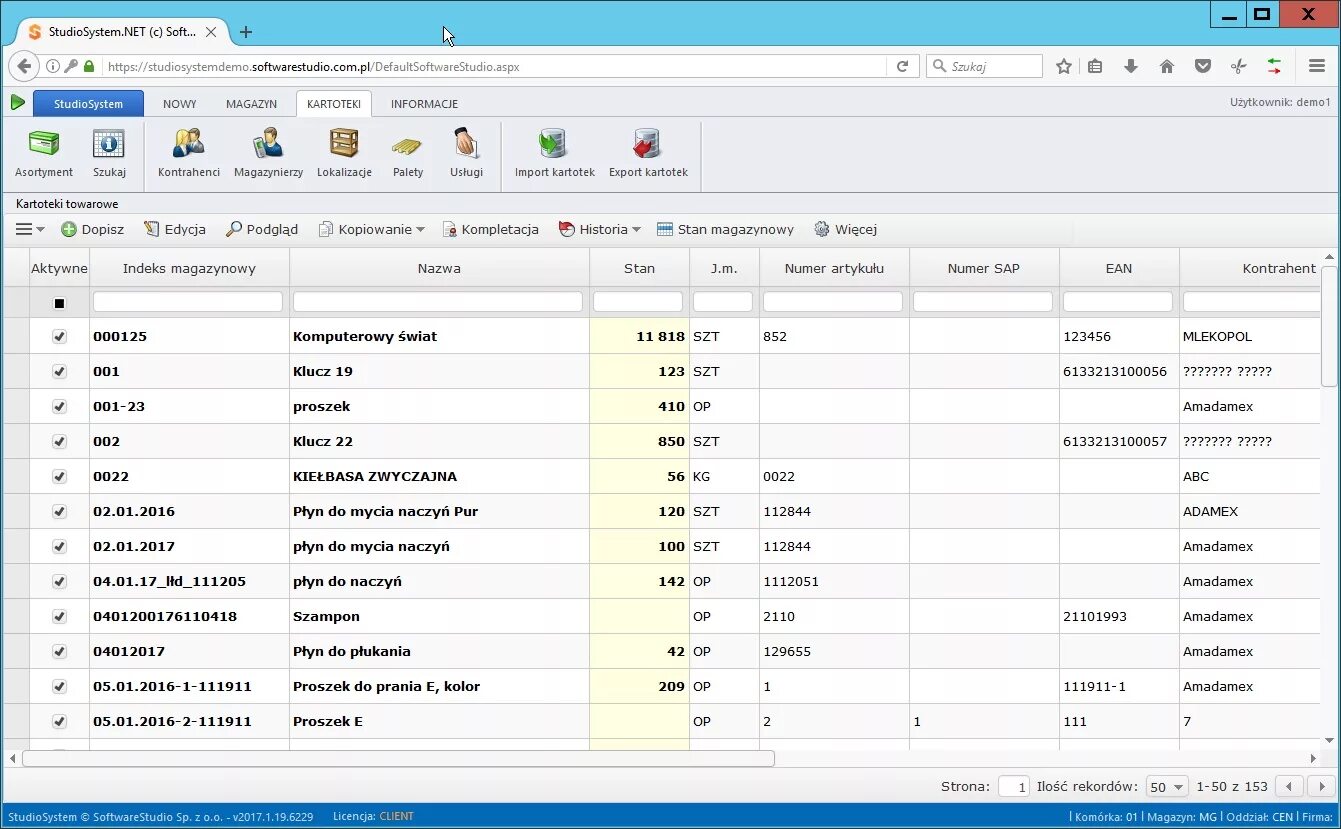Click Export kartotek icon

[648, 153]
